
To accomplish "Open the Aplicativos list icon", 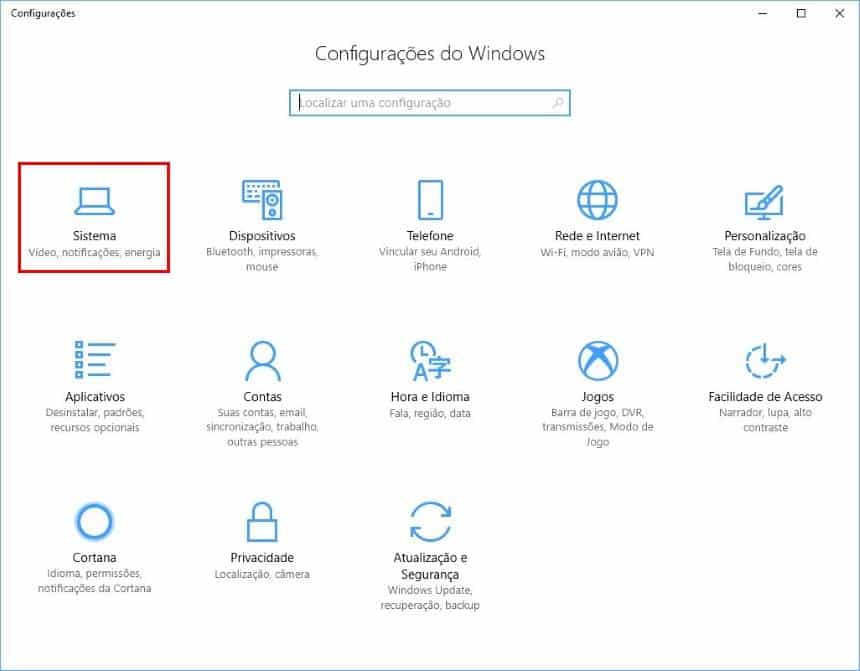I will [x=95, y=360].
